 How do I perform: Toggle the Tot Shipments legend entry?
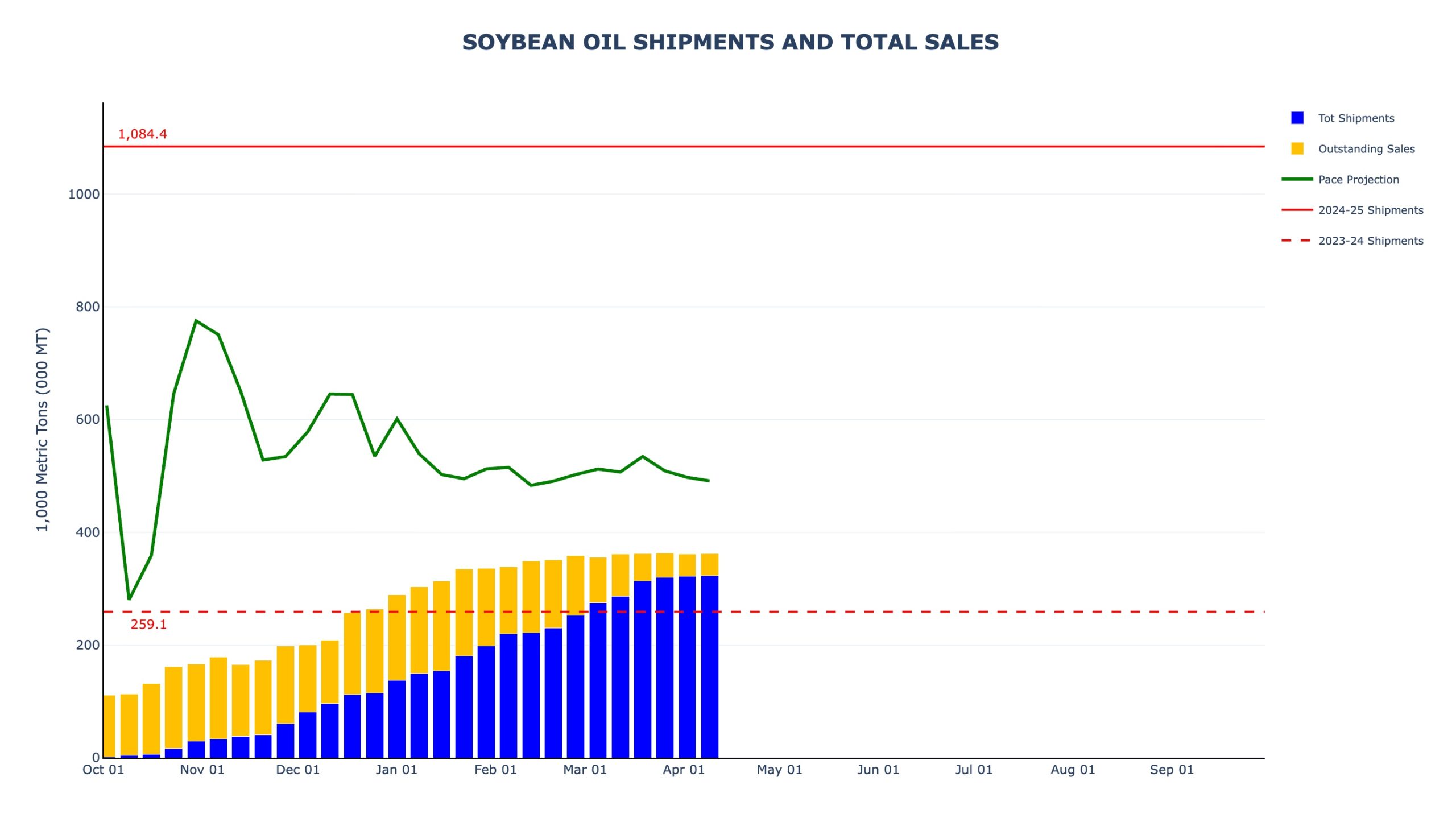tap(1355, 118)
